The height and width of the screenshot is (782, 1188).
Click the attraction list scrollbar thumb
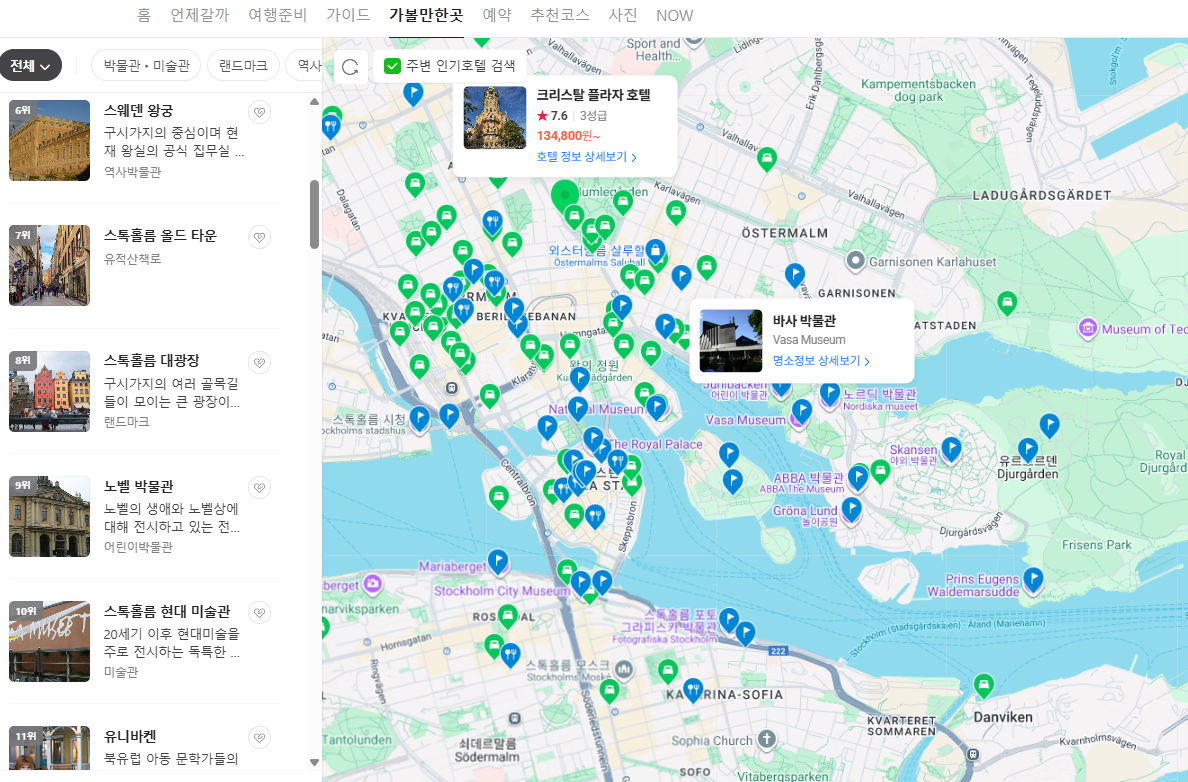coord(314,214)
